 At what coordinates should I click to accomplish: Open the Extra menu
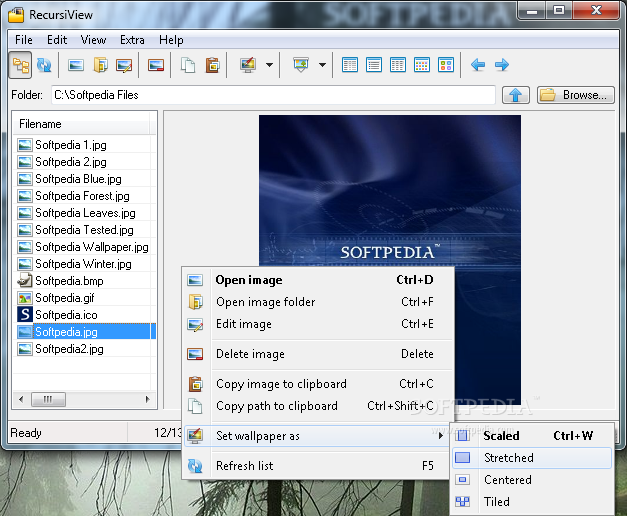(x=132, y=40)
